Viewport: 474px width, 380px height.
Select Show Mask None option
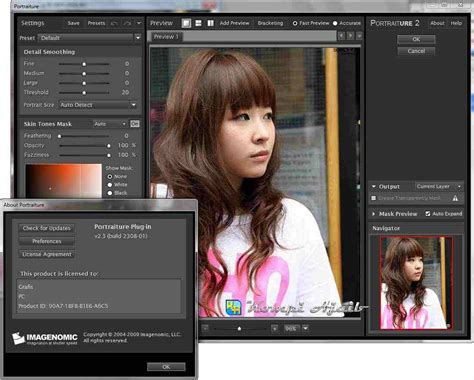[110, 176]
